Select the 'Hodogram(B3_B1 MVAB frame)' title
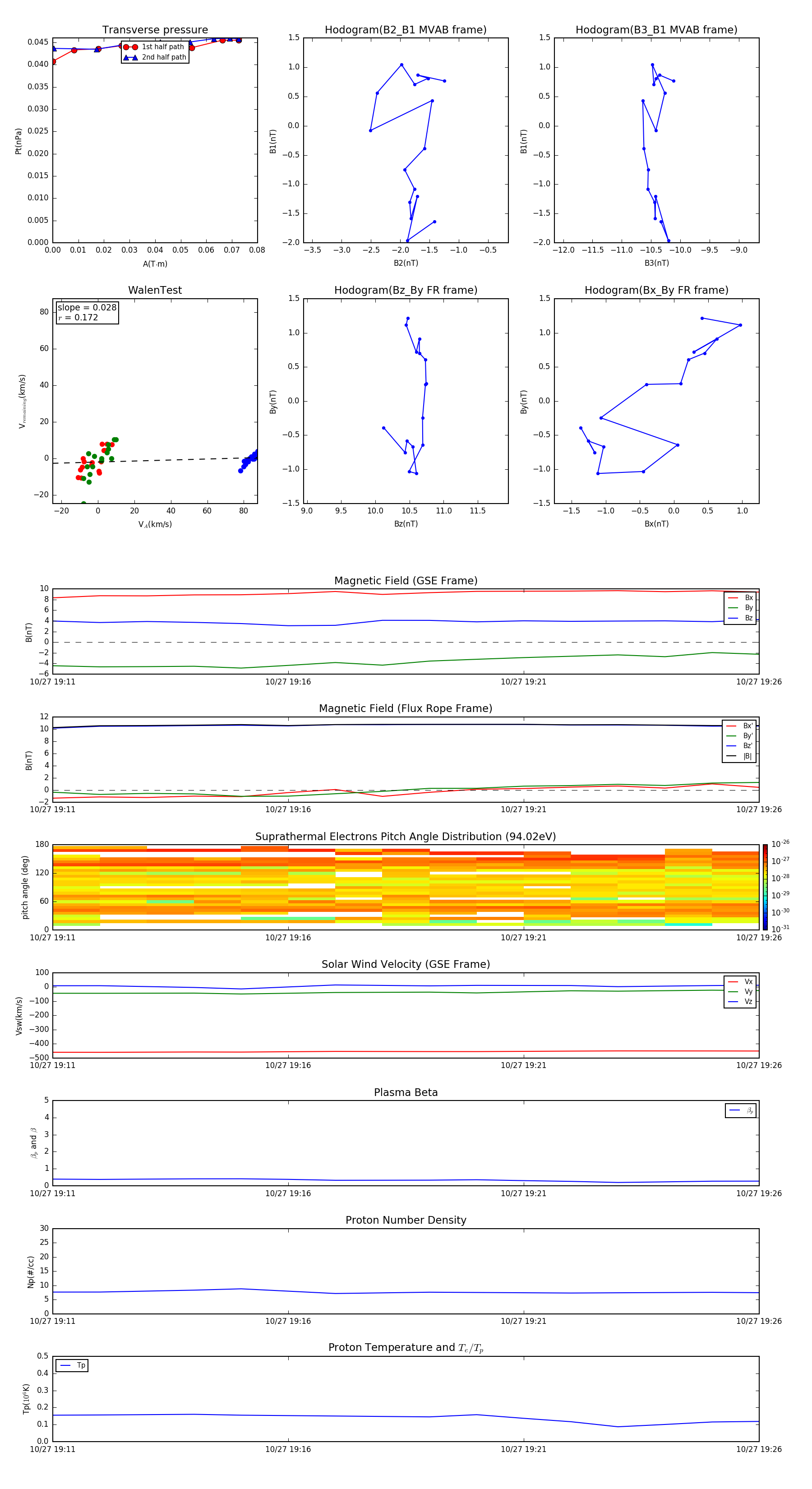This screenshot has height=1489, width=812. 656,30
